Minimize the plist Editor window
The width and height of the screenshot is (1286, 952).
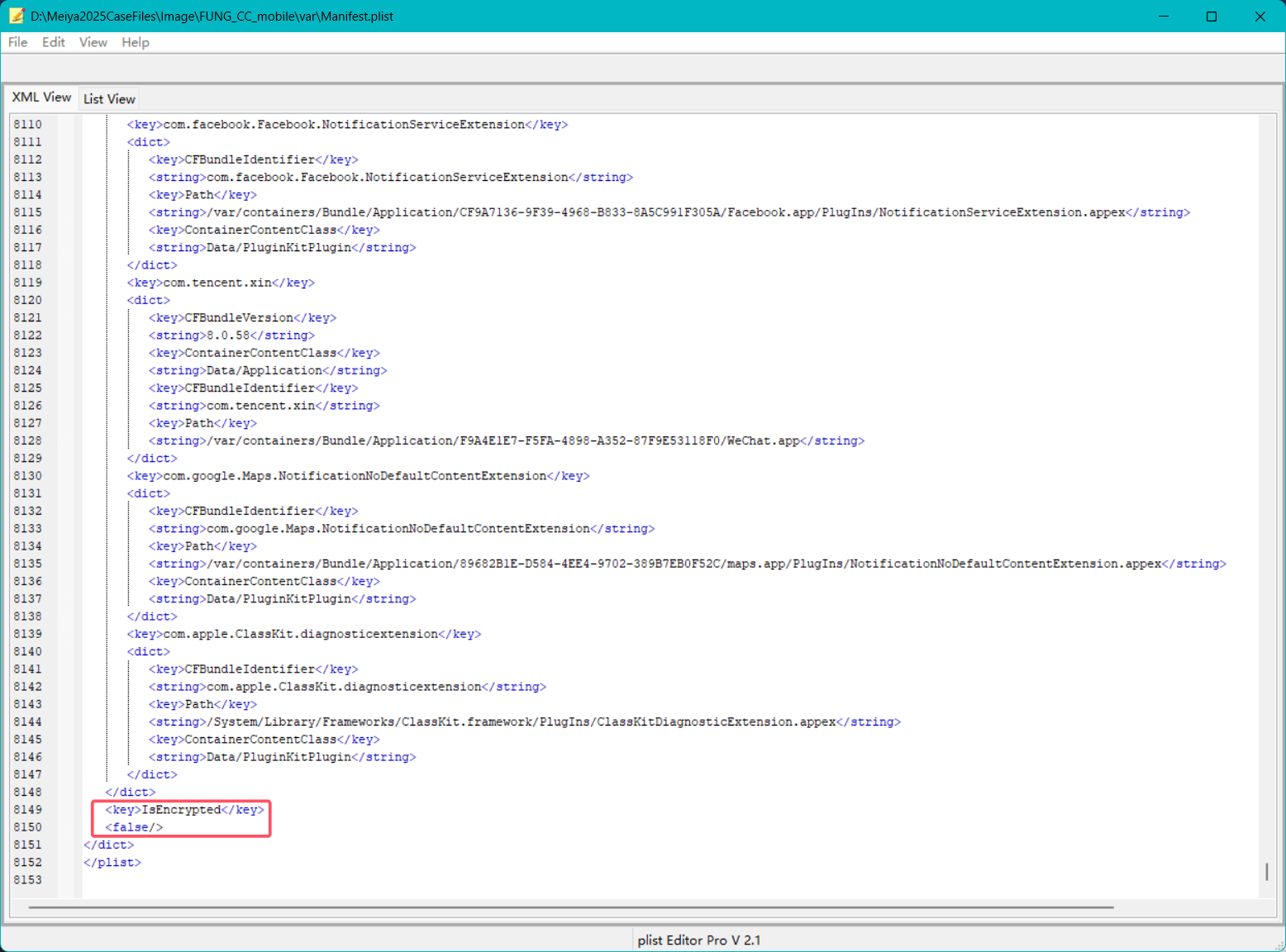click(x=1163, y=17)
